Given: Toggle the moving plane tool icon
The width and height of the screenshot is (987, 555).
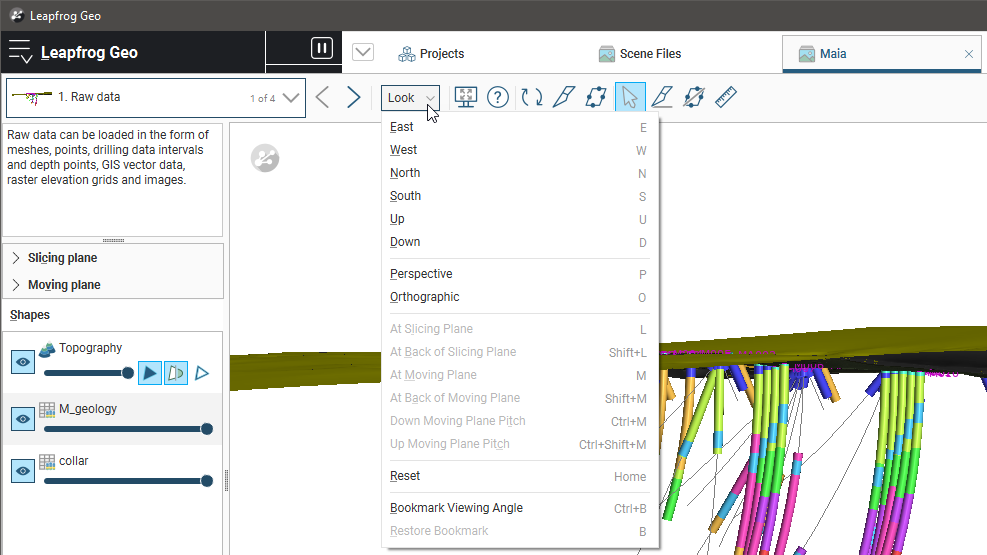Looking at the screenshot, I should [694, 97].
